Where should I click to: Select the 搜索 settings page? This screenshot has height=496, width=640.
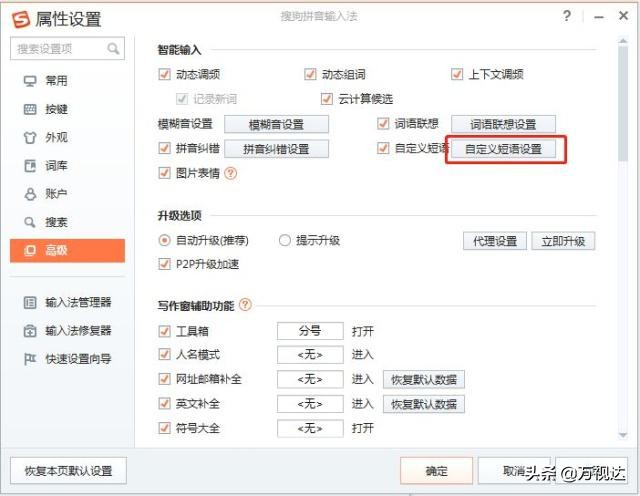click(67, 222)
